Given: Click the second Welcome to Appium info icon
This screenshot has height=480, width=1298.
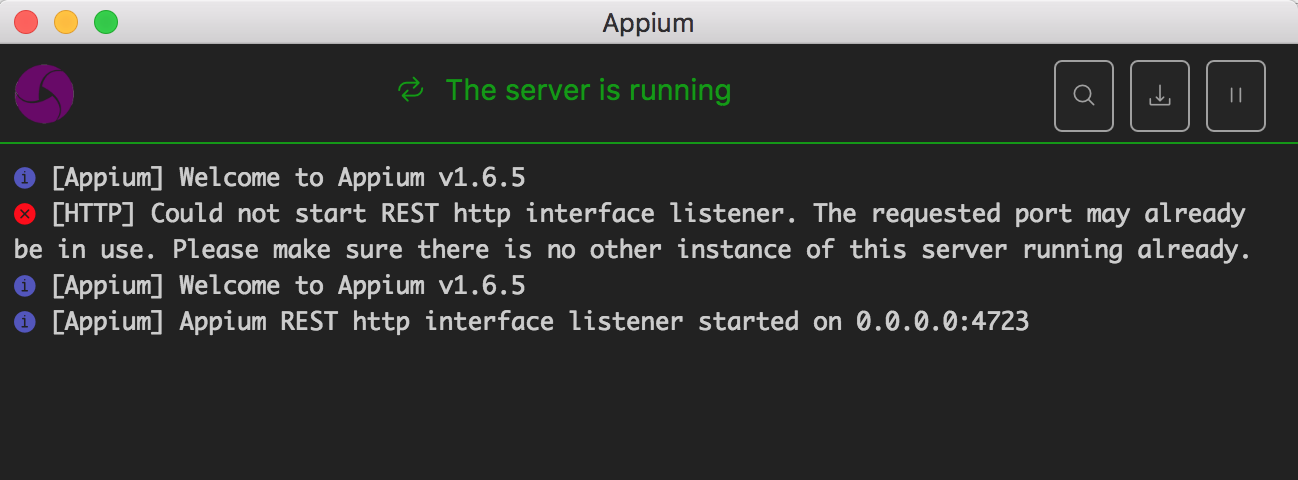Looking at the screenshot, I should tap(25, 286).
